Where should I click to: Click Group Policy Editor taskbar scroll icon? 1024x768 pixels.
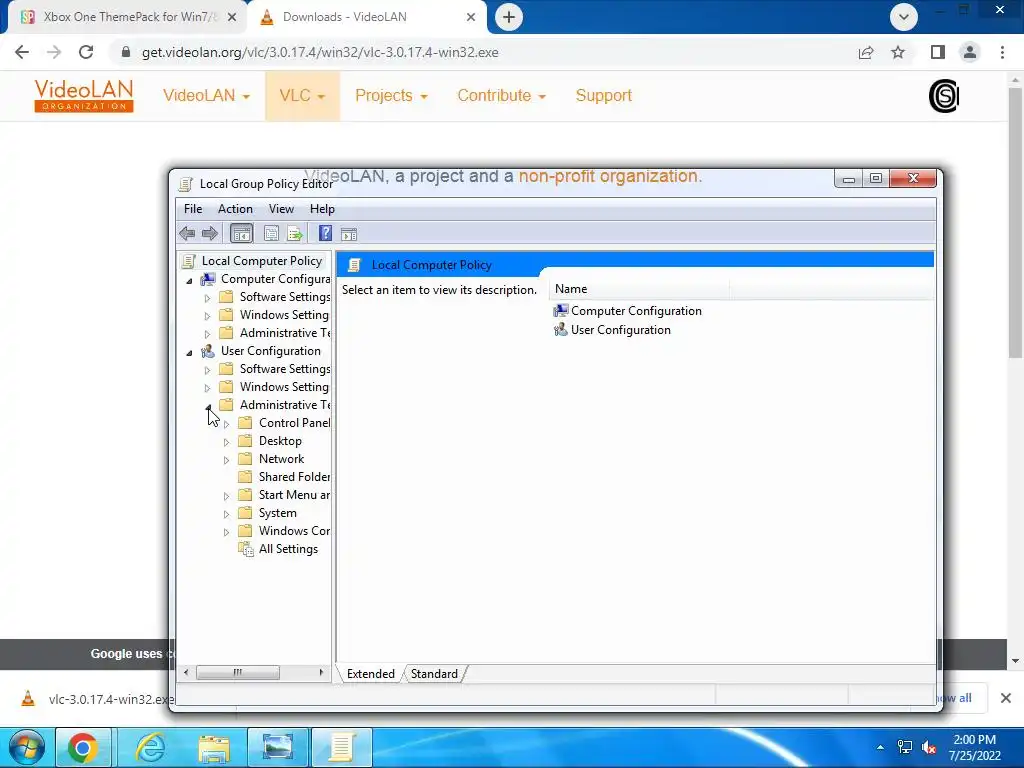(x=342, y=748)
